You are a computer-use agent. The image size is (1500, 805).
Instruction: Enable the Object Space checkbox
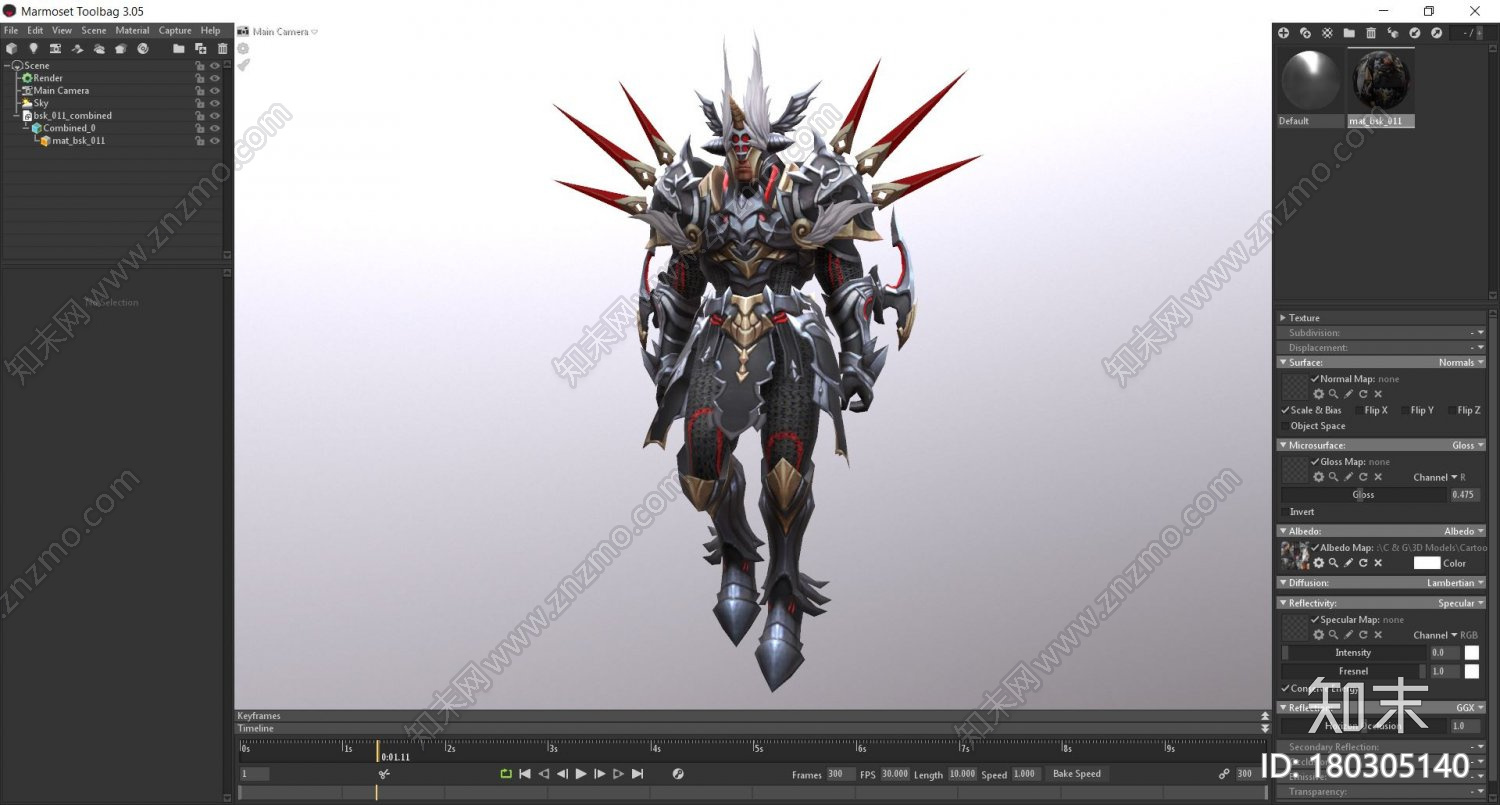(x=1285, y=426)
